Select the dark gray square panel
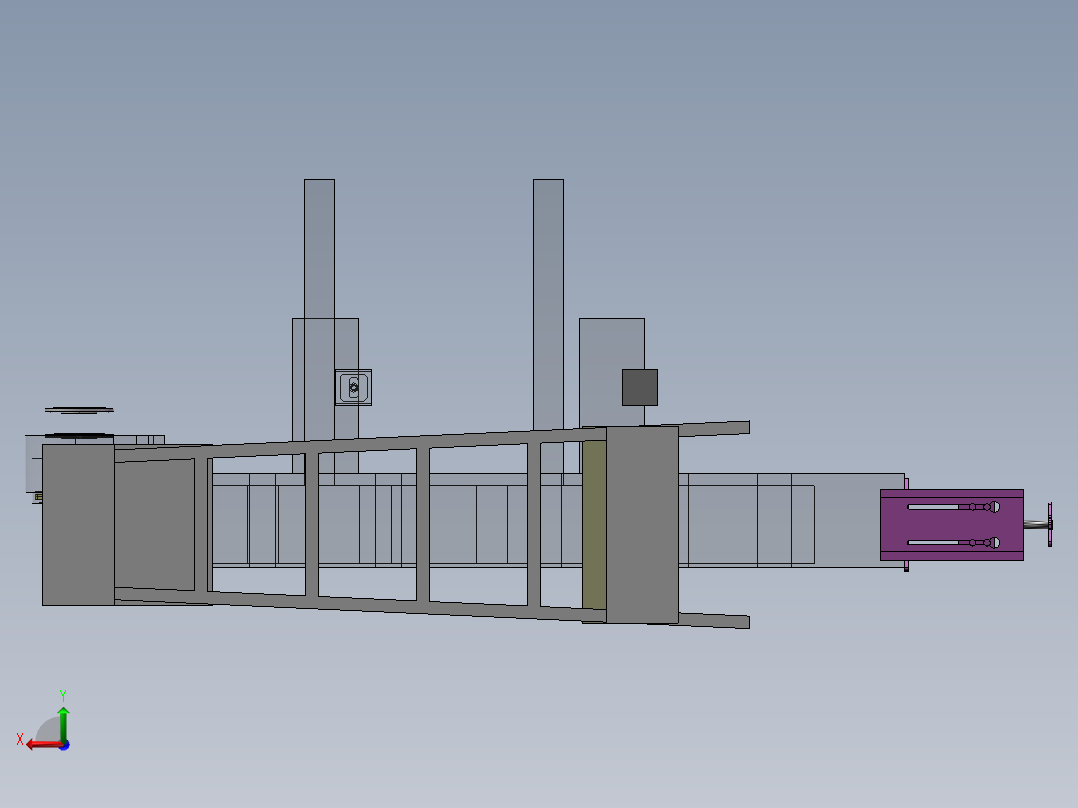Image resolution: width=1078 pixels, height=808 pixels. coord(639,387)
